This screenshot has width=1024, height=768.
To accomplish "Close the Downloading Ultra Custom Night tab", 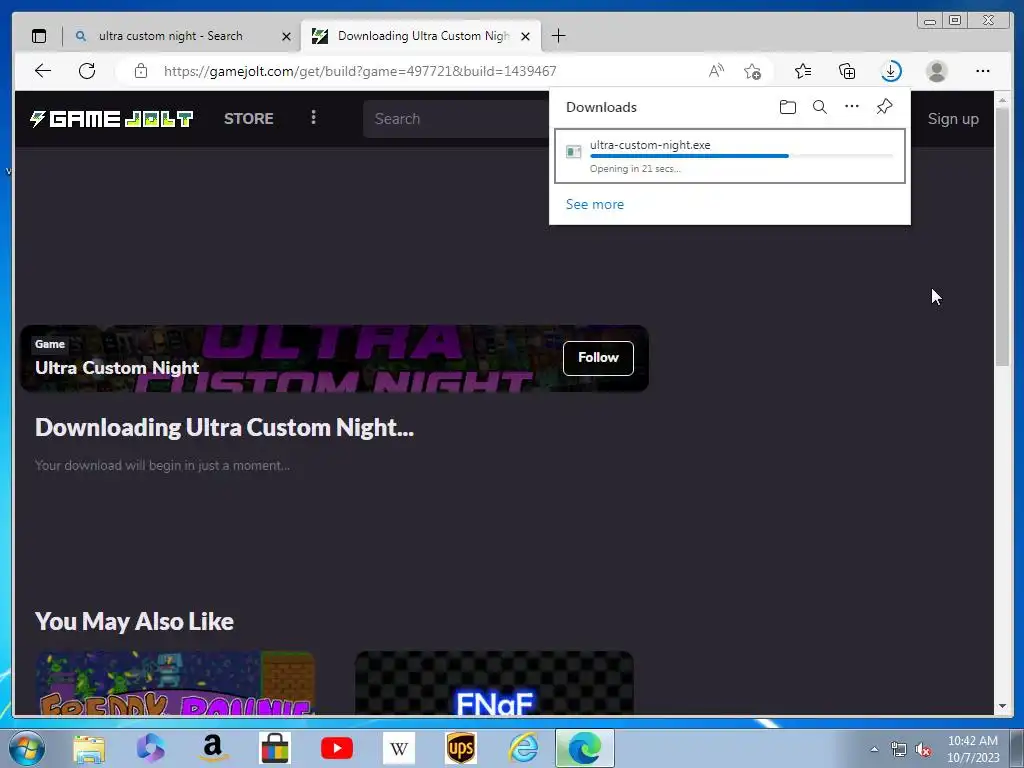I will 525,37.
